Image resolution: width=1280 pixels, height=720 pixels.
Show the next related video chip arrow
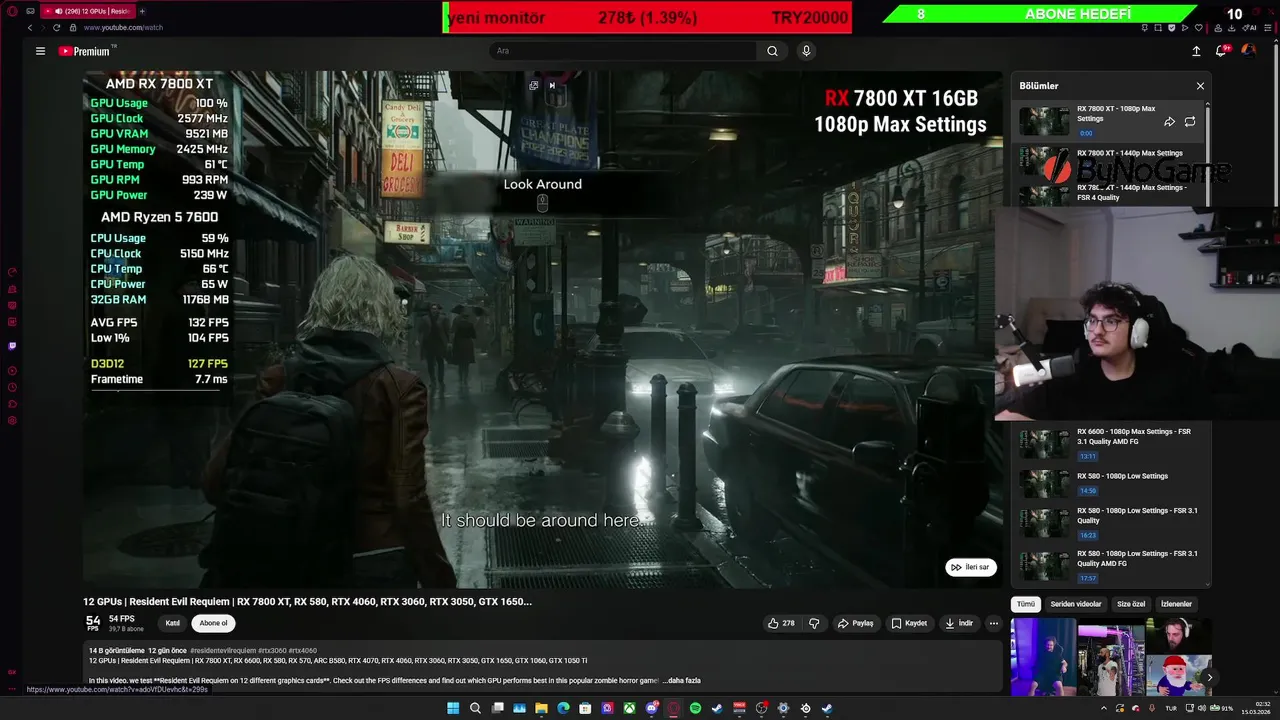1209,677
